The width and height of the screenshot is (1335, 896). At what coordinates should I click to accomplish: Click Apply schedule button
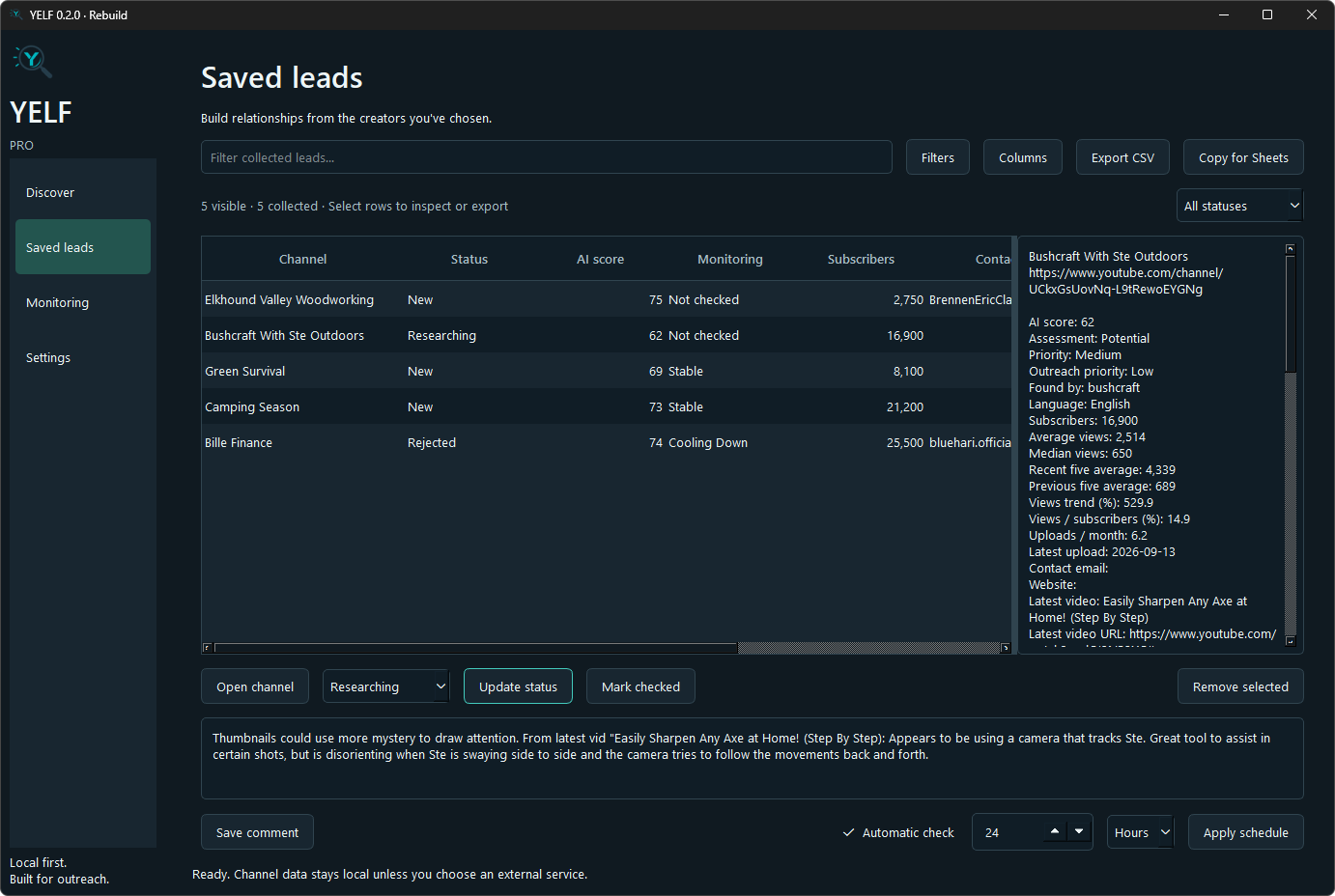(1245, 832)
